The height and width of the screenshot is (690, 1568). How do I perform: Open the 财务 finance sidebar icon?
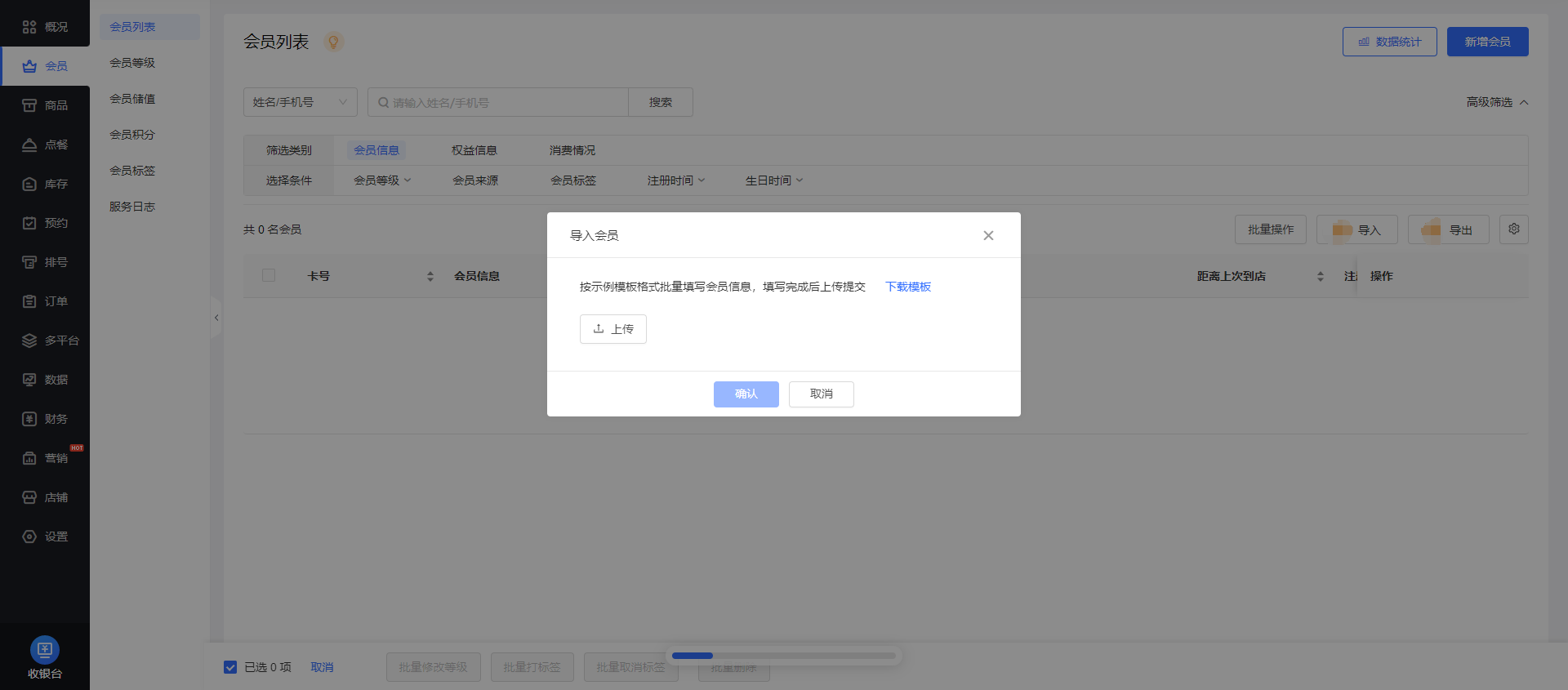coord(29,419)
